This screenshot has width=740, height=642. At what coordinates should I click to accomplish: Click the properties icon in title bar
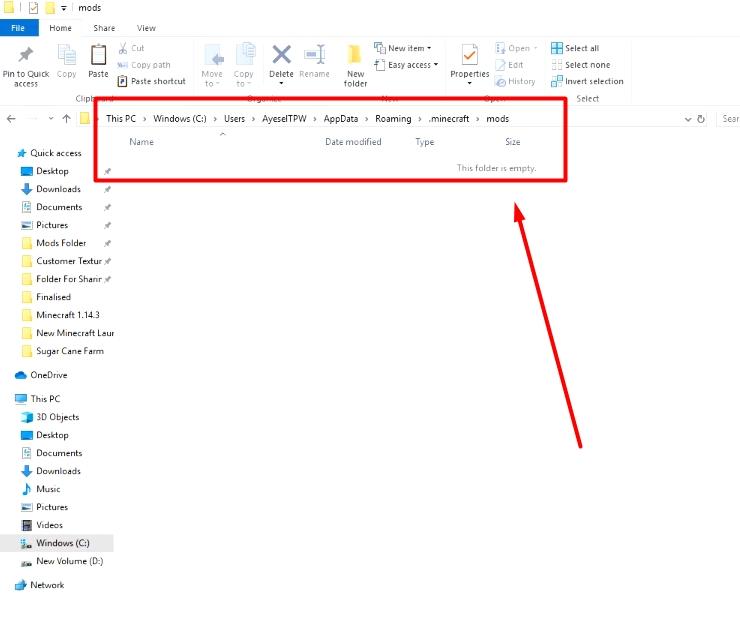33,8
